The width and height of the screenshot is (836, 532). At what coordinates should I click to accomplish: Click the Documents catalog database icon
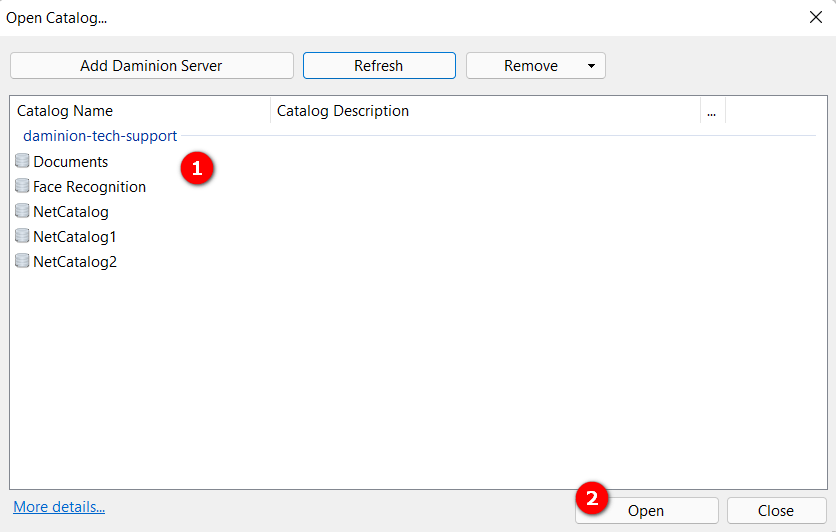(22, 161)
